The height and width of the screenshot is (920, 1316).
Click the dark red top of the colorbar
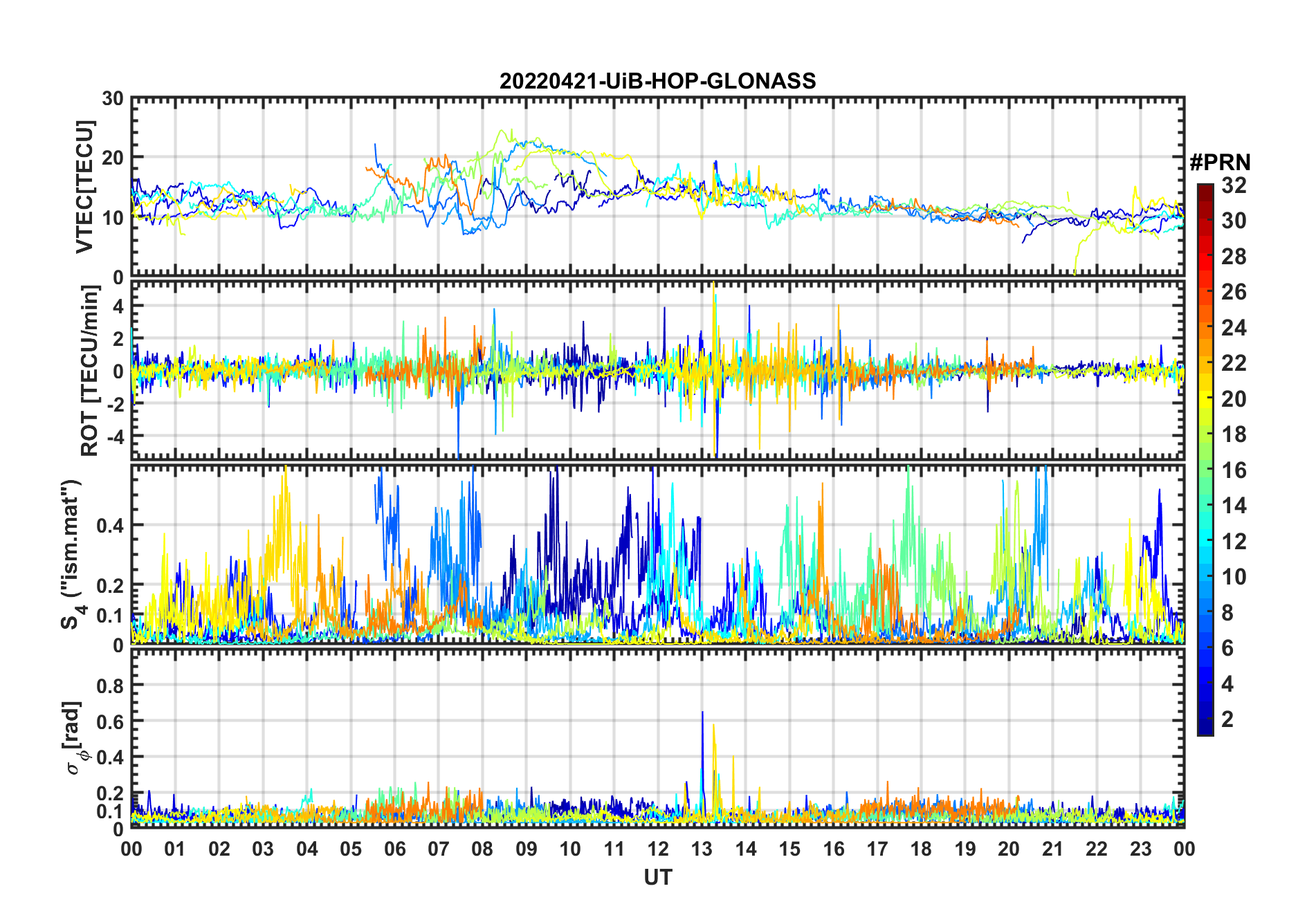click(1205, 189)
